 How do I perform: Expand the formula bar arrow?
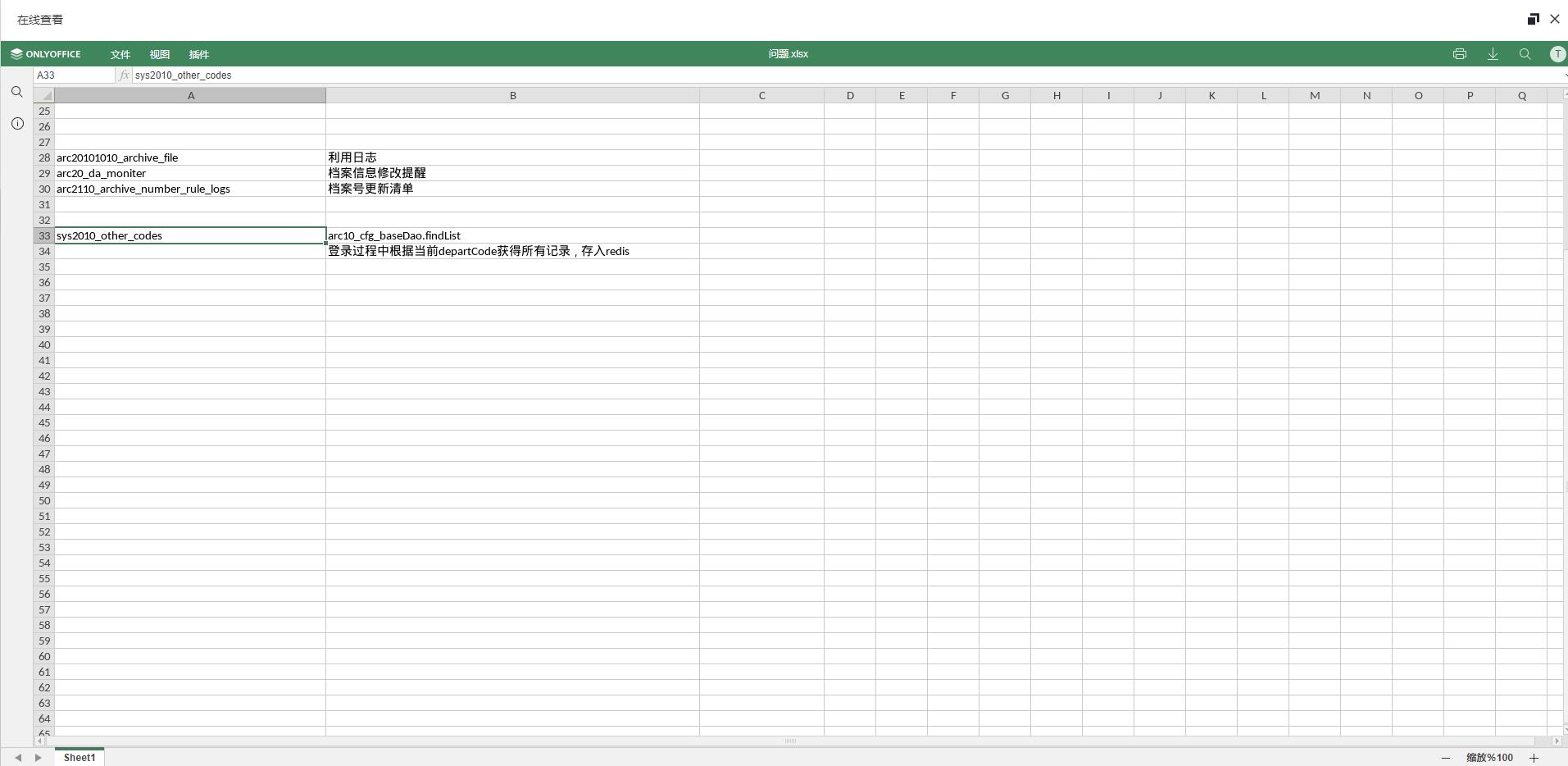coord(1565,75)
